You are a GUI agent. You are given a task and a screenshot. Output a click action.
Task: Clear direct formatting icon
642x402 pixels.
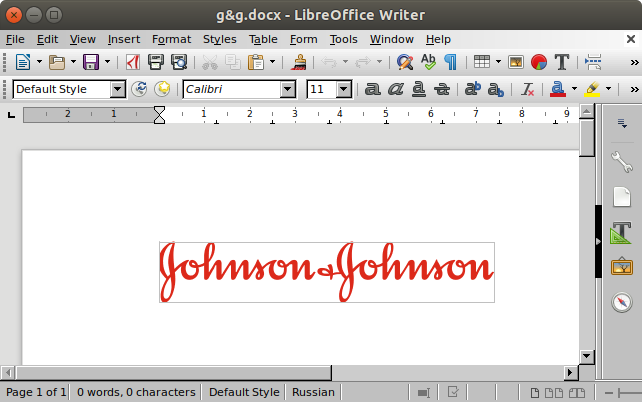click(x=527, y=89)
